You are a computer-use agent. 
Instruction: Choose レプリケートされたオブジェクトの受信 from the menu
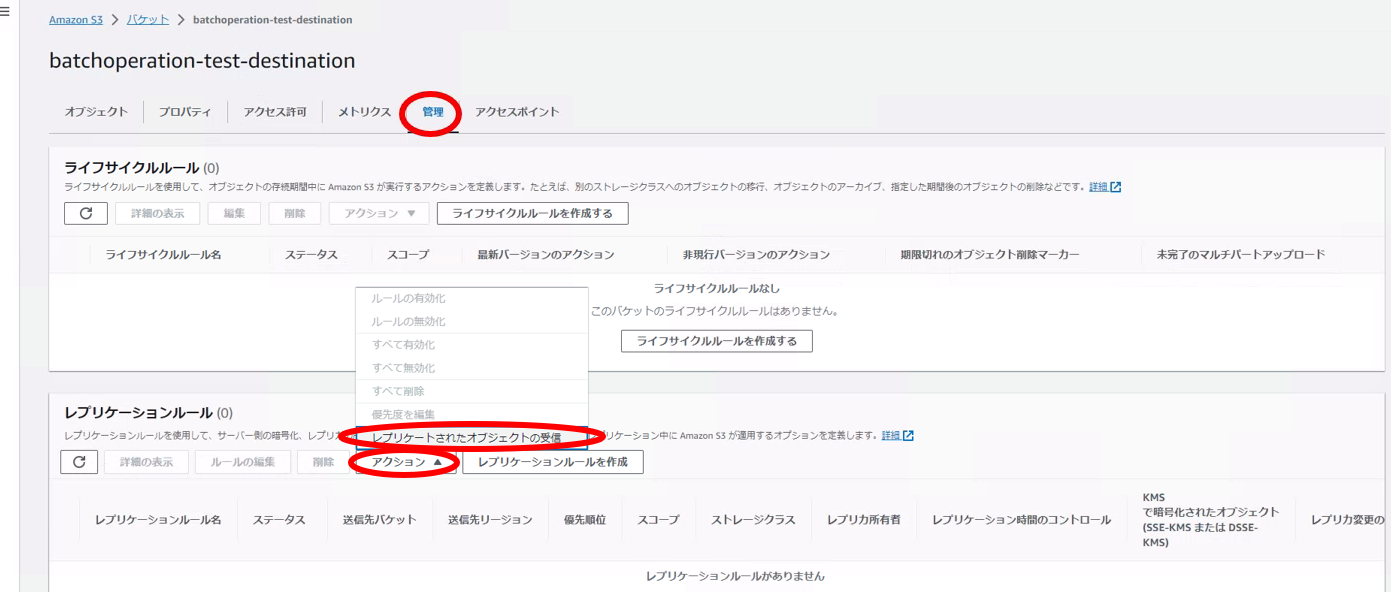click(466, 437)
